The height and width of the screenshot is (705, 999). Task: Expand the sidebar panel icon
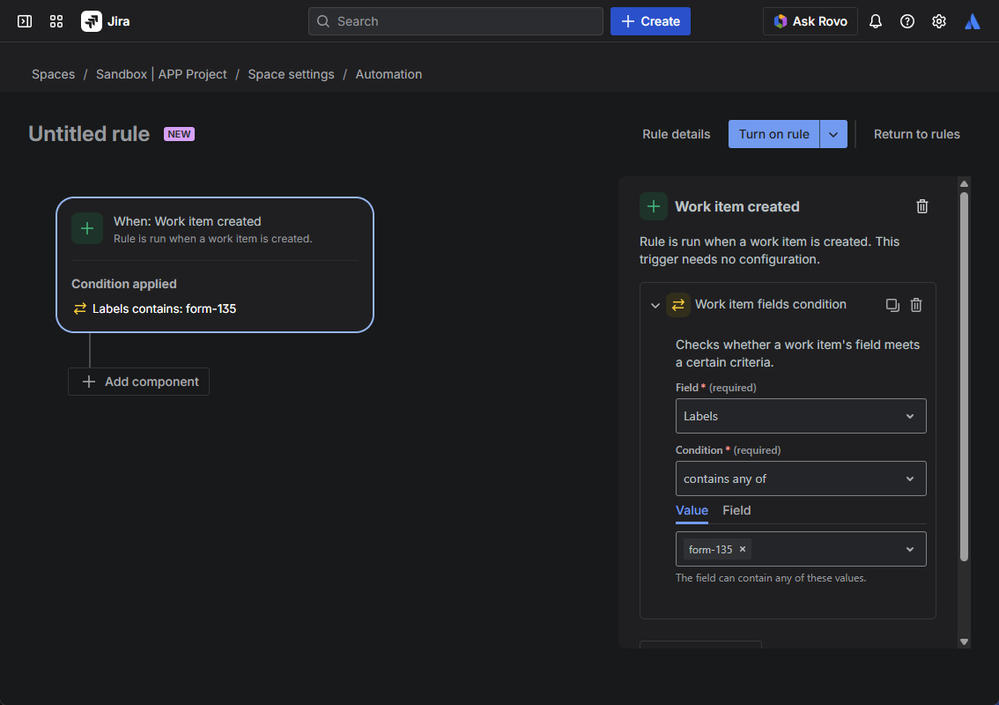tap(24, 22)
